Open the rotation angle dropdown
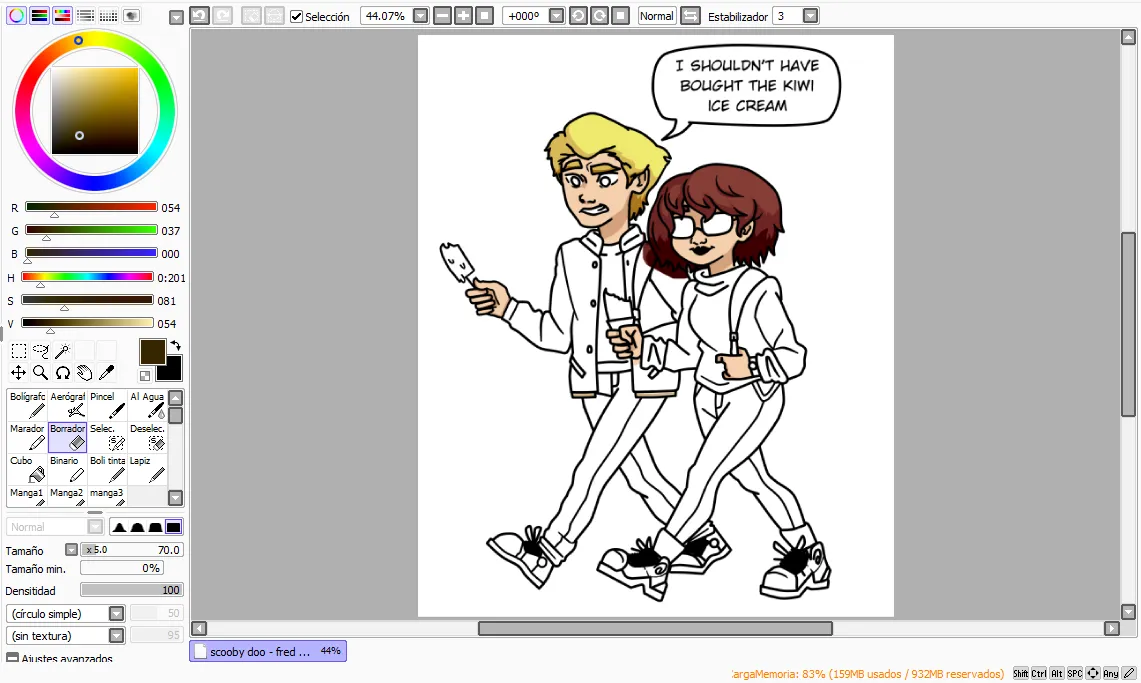Image resolution: width=1141 pixels, height=683 pixels. pos(557,16)
